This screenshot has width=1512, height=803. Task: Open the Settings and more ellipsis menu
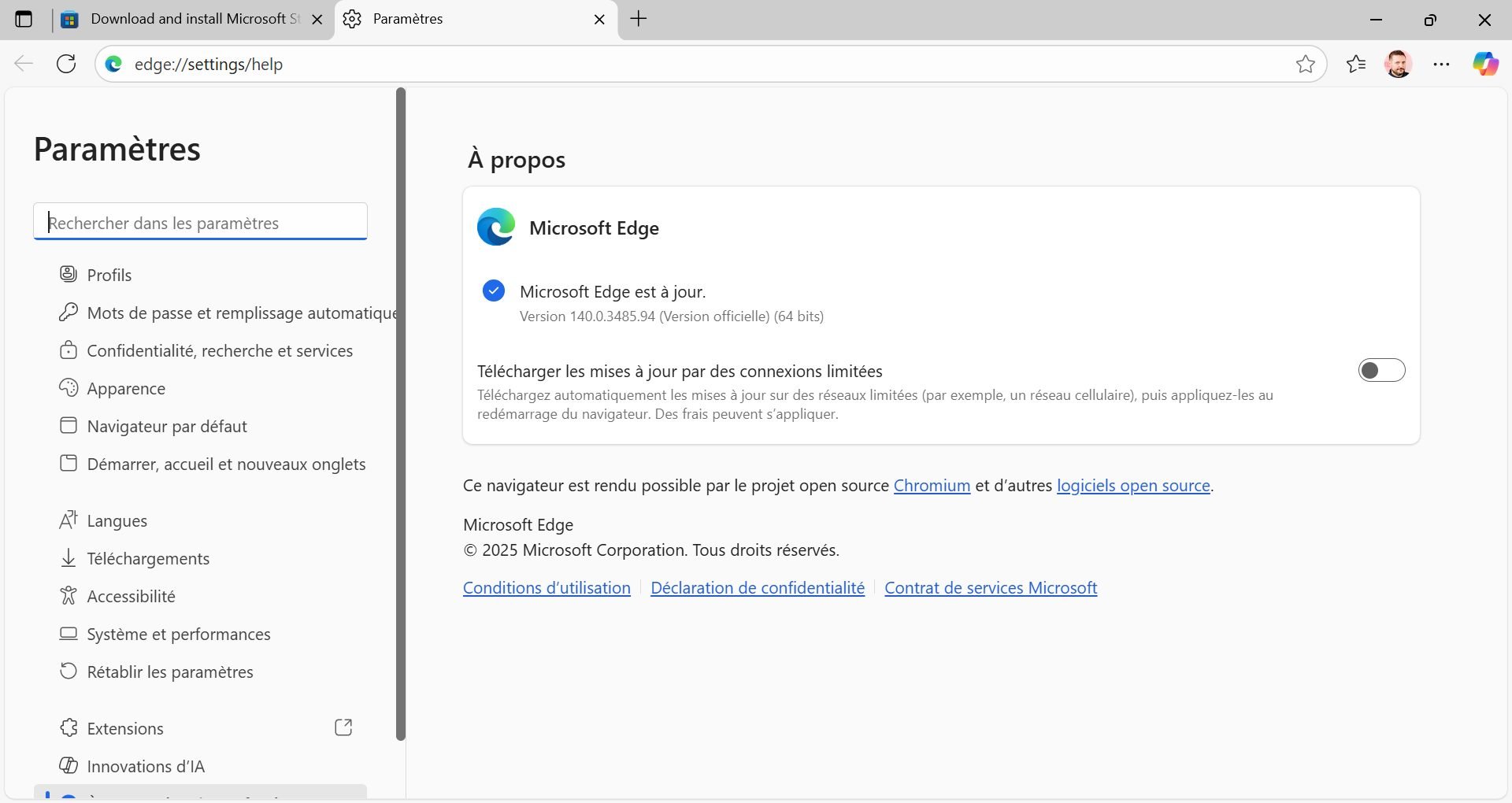(1441, 64)
